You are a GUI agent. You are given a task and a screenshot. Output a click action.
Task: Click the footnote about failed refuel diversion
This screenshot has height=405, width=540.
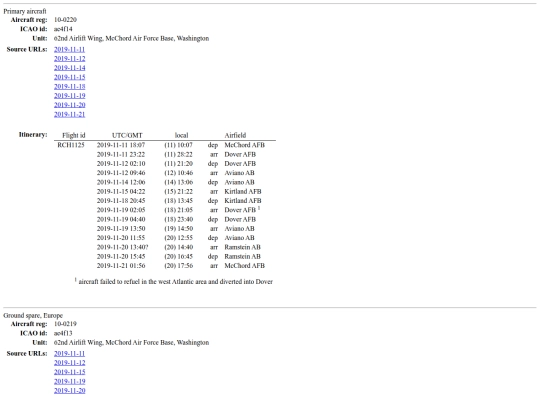coord(174,281)
